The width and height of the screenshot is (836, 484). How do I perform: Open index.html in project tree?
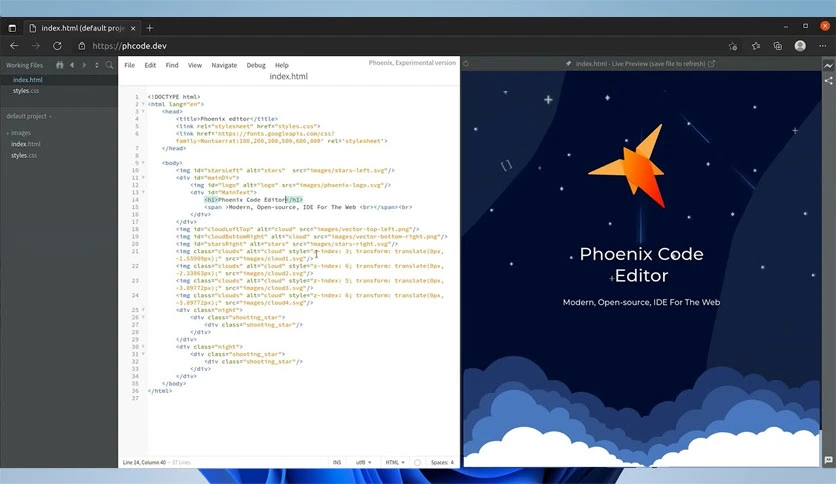pos(26,144)
